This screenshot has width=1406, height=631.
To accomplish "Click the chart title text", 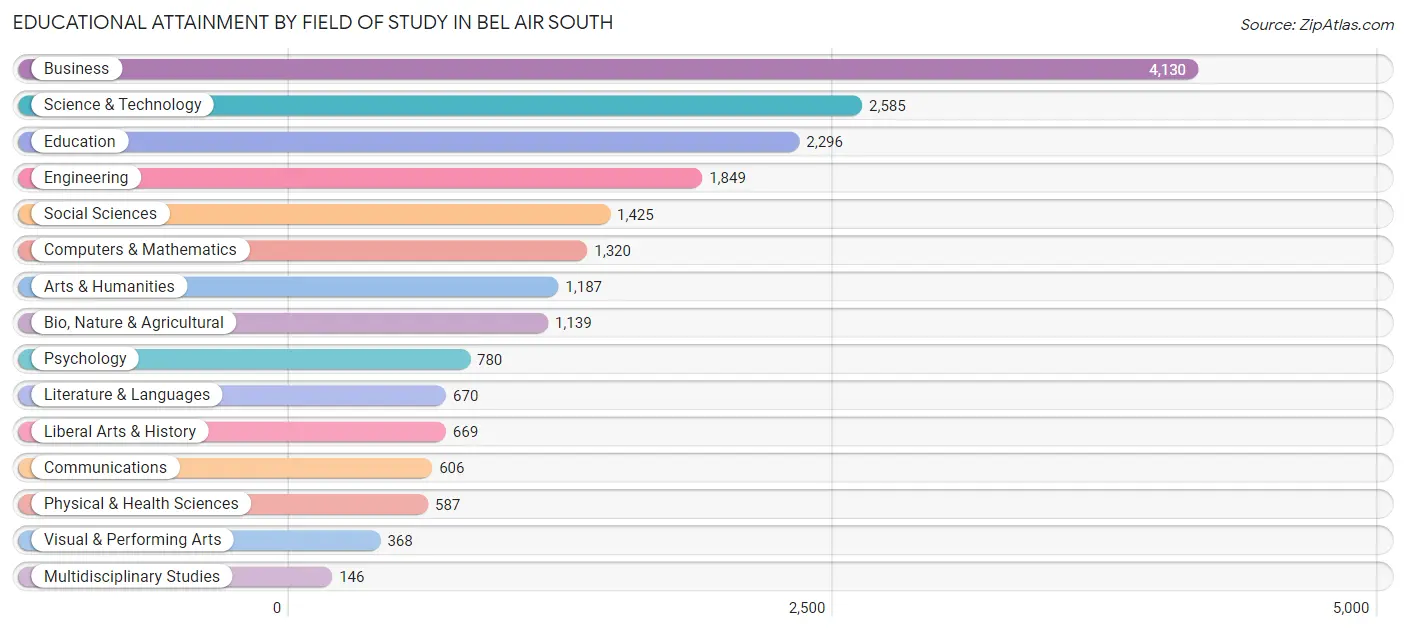I will pos(313,22).
